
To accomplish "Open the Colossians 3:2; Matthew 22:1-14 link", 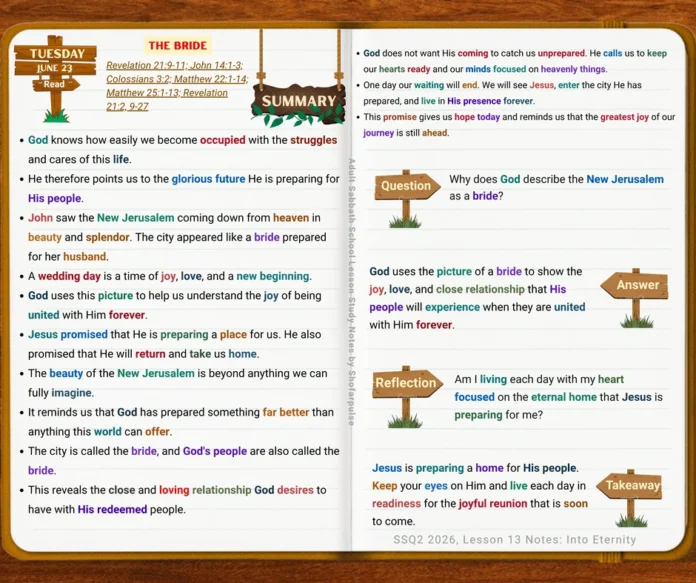I will (x=177, y=79).
